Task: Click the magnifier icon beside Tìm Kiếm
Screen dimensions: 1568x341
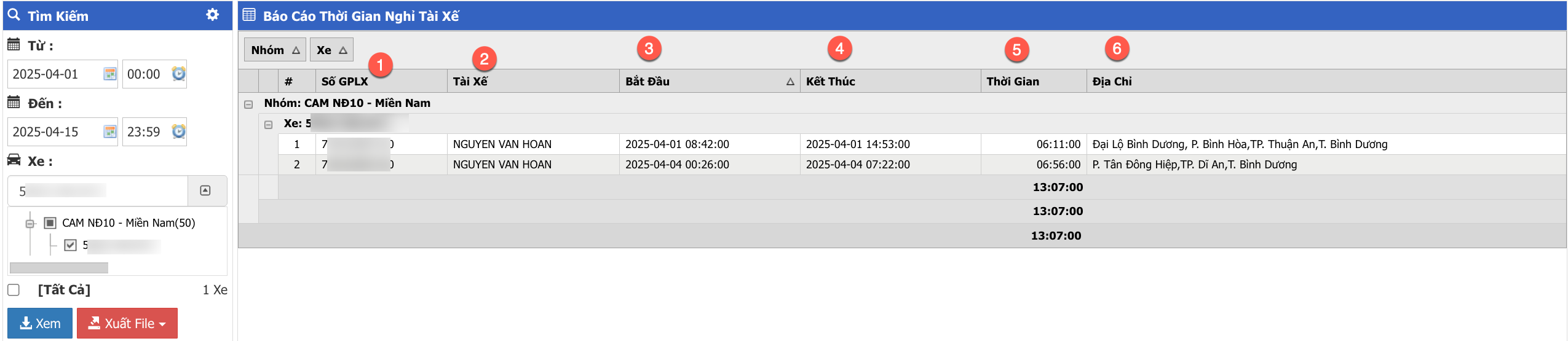Action: (14, 15)
